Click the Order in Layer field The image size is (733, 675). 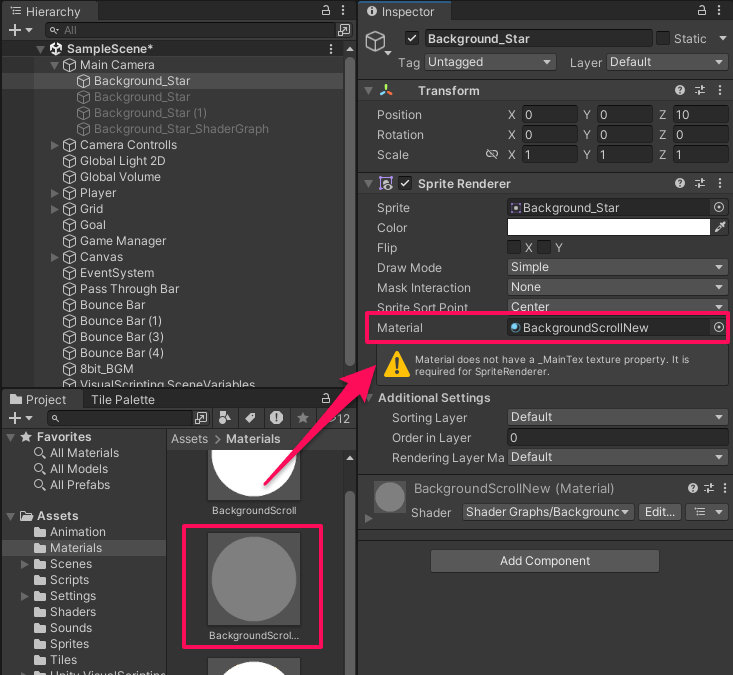tap(618, 438)
